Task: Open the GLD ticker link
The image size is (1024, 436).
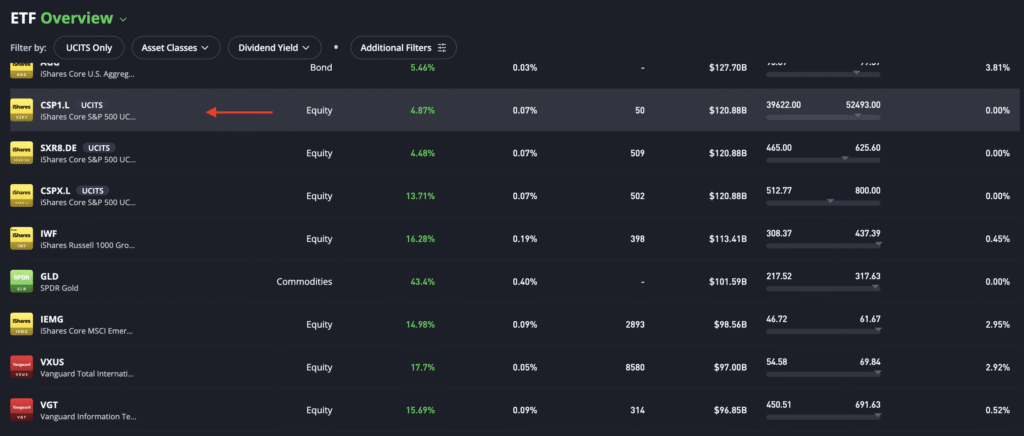Action: tap(50, 276)
